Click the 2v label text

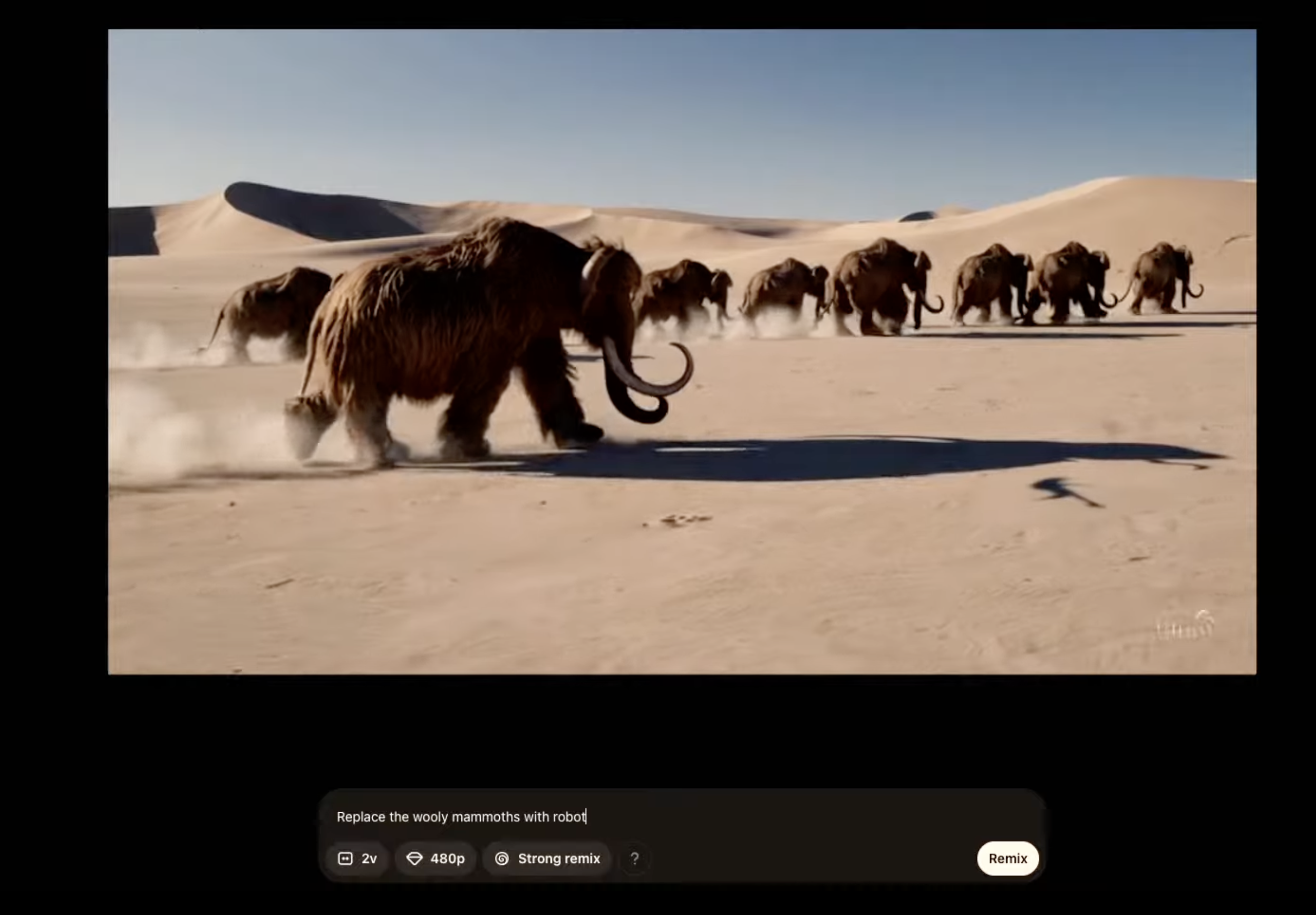pos(369,858)
